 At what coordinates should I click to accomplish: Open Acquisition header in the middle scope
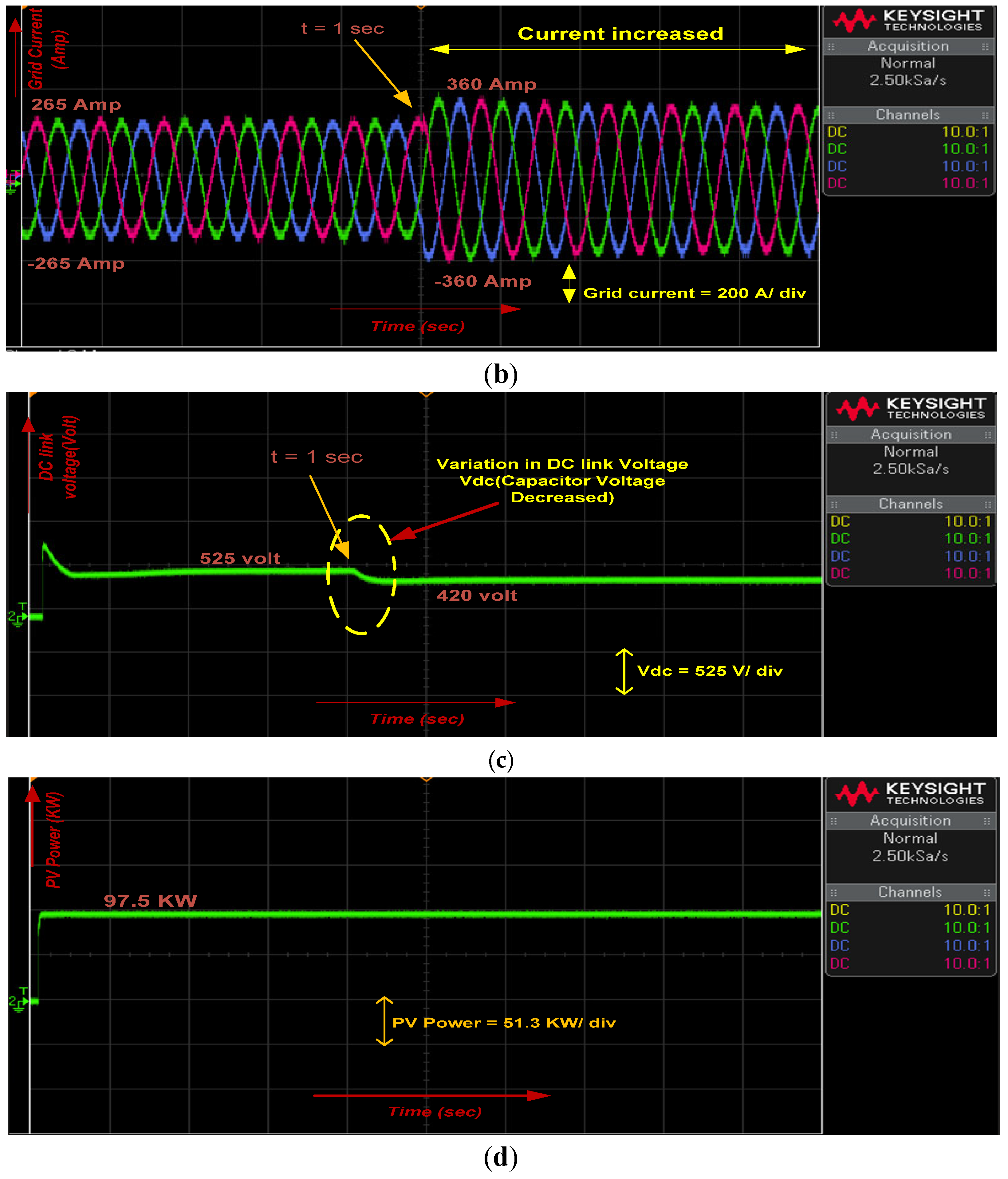click(x=911, y=435)
